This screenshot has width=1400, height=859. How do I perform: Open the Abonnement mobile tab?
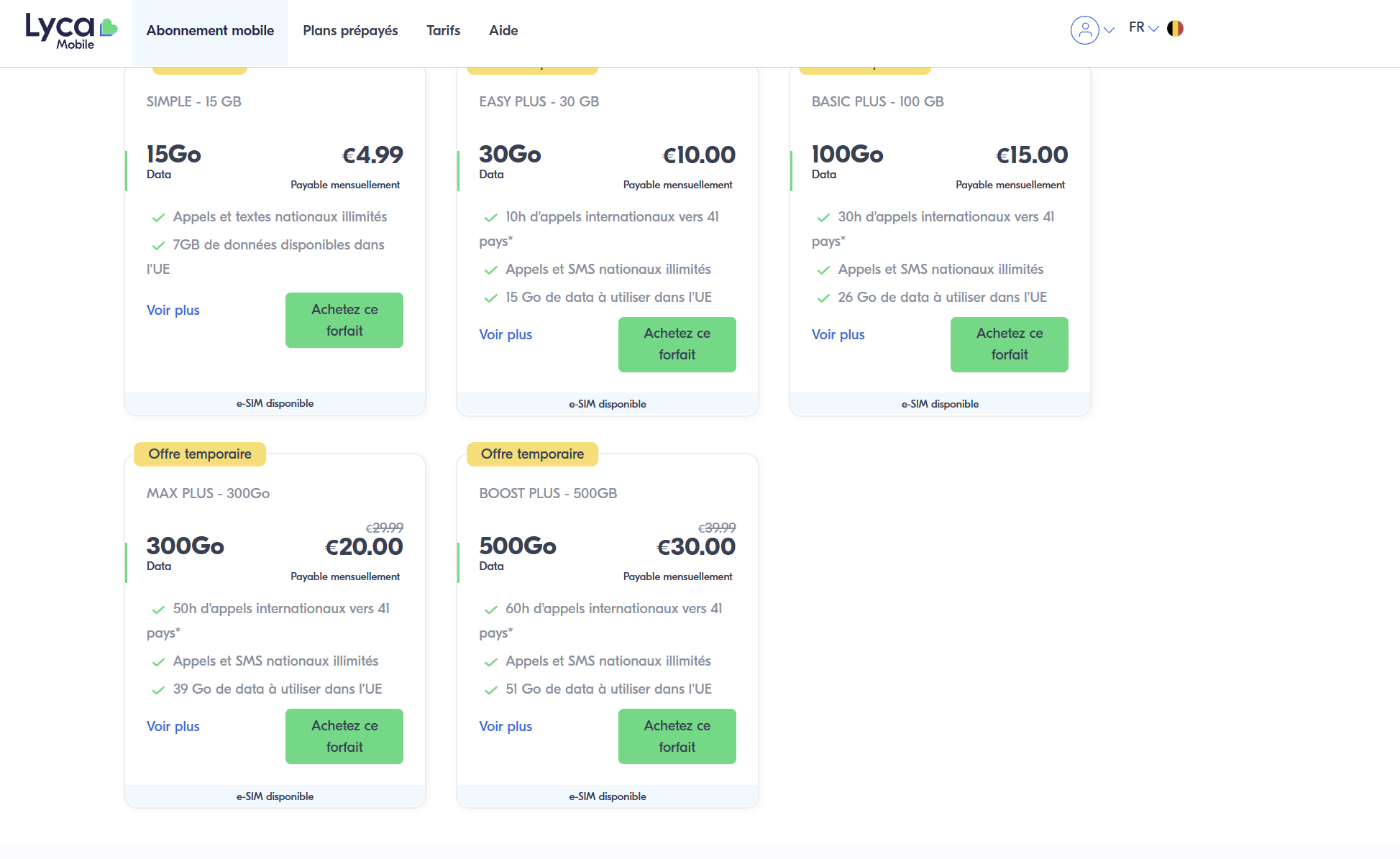pyautogui.click(x=210, y=31)
